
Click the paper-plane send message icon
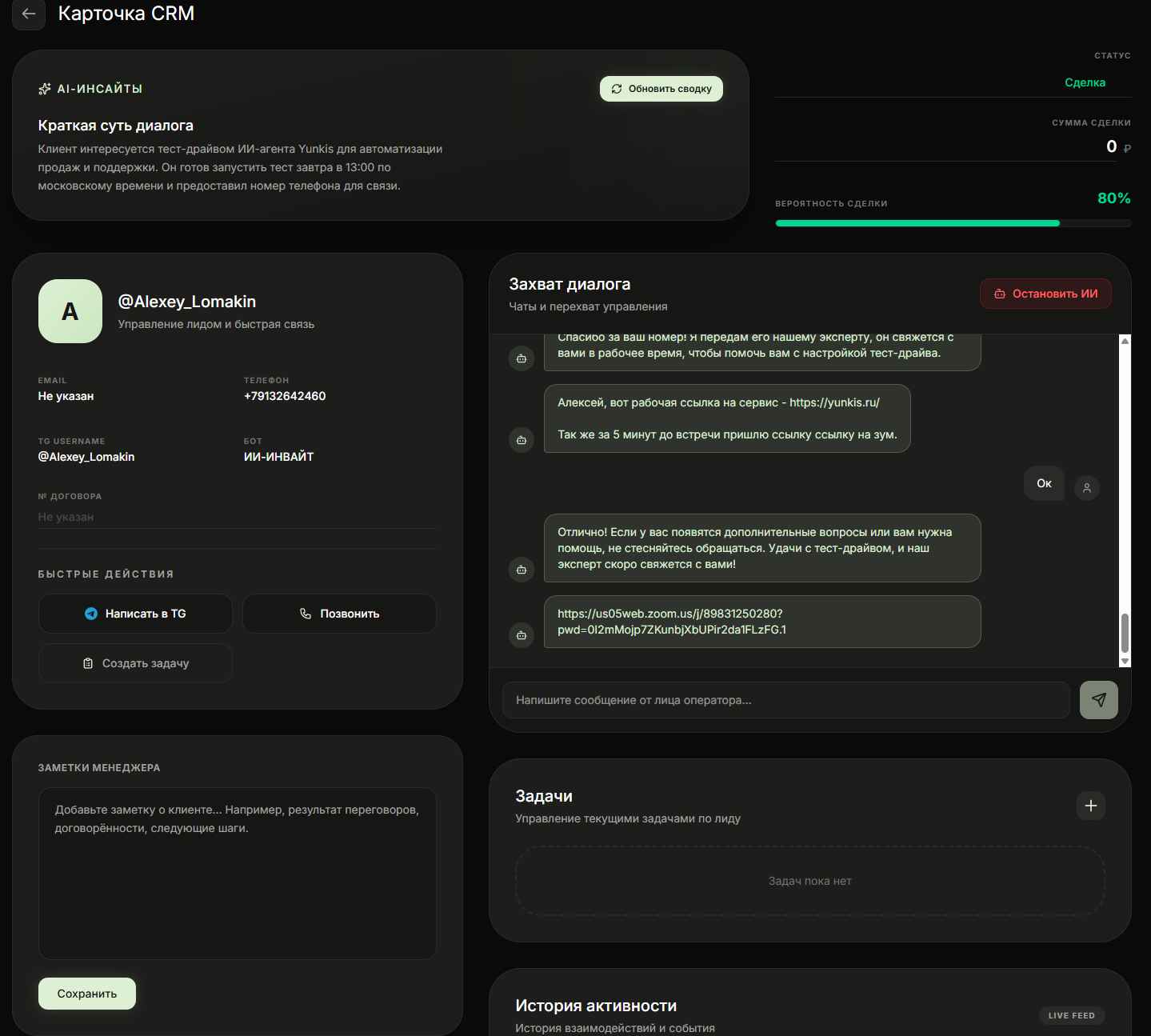pos(1098,700)
